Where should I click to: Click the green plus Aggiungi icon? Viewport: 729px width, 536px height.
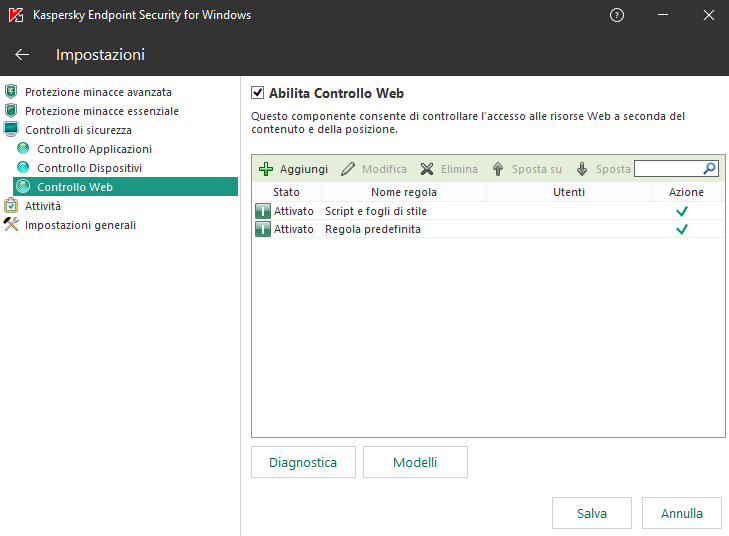(266, 169)
